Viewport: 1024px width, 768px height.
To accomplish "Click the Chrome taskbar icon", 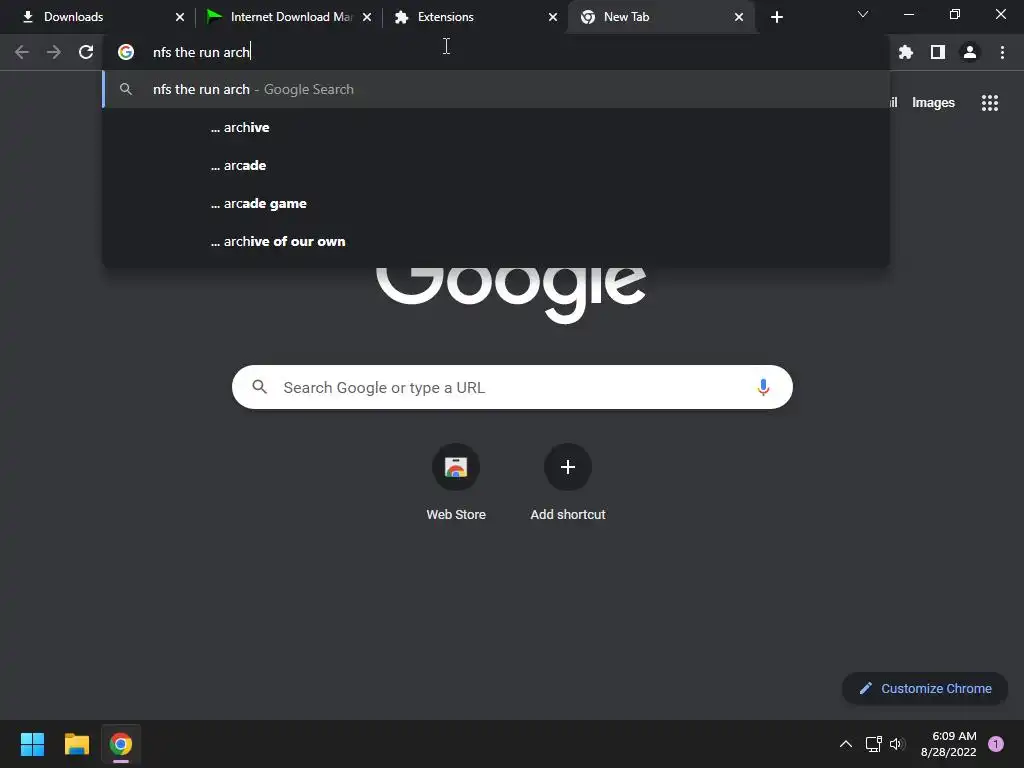I will pyautogui.click(x=121, y=744).
